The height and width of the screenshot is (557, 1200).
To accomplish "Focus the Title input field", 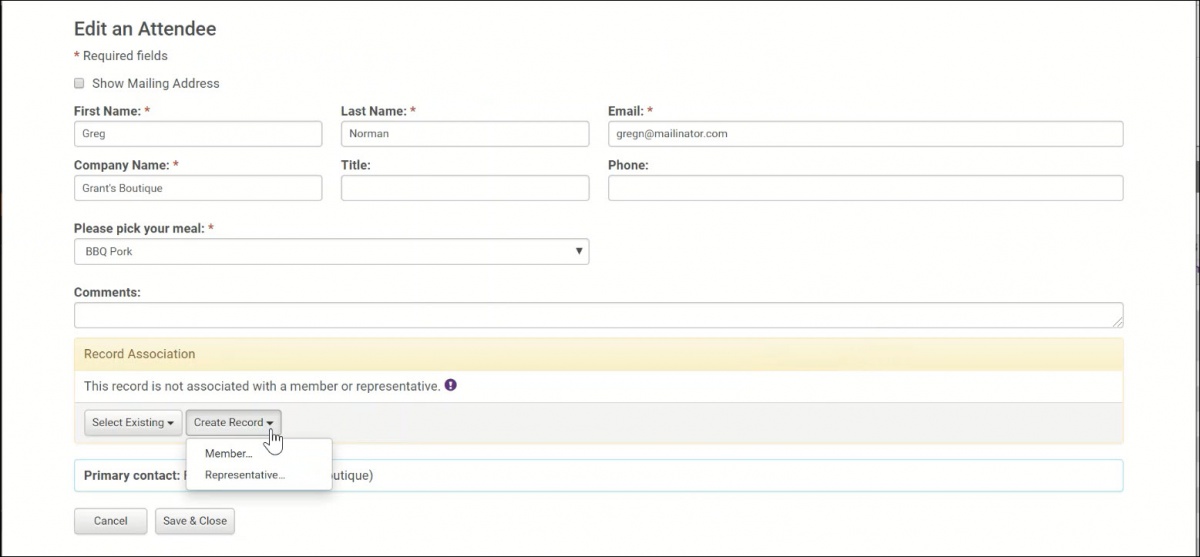I will 465,188.
